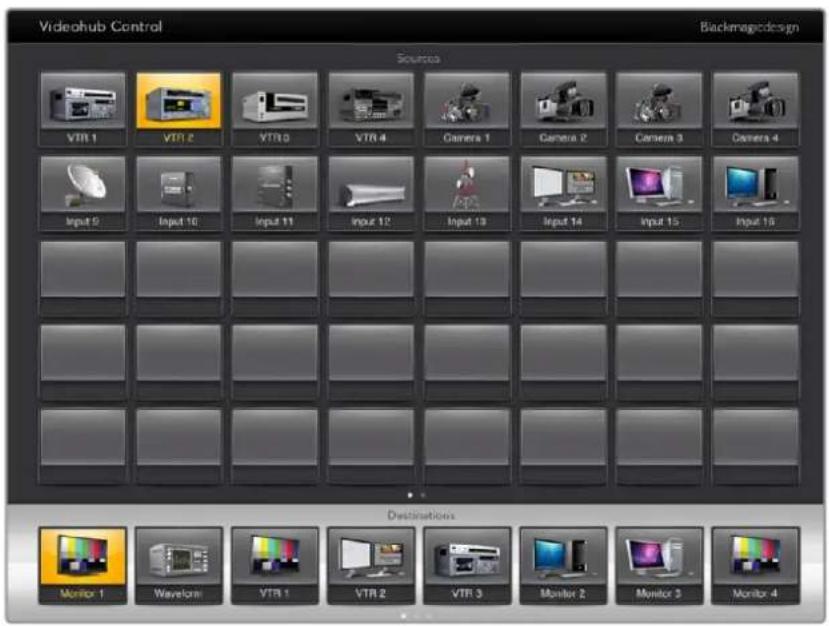The width and height of the screenshot is (829, 626).
Task: Select the Input 9 satellite dish source
Action: (x=82, y=193)
